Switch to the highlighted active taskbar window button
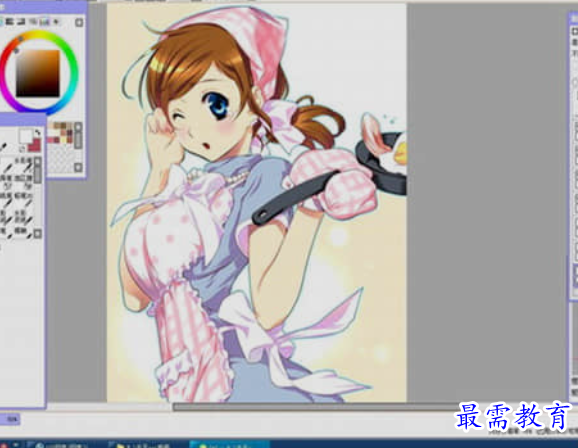 [229, 444]
